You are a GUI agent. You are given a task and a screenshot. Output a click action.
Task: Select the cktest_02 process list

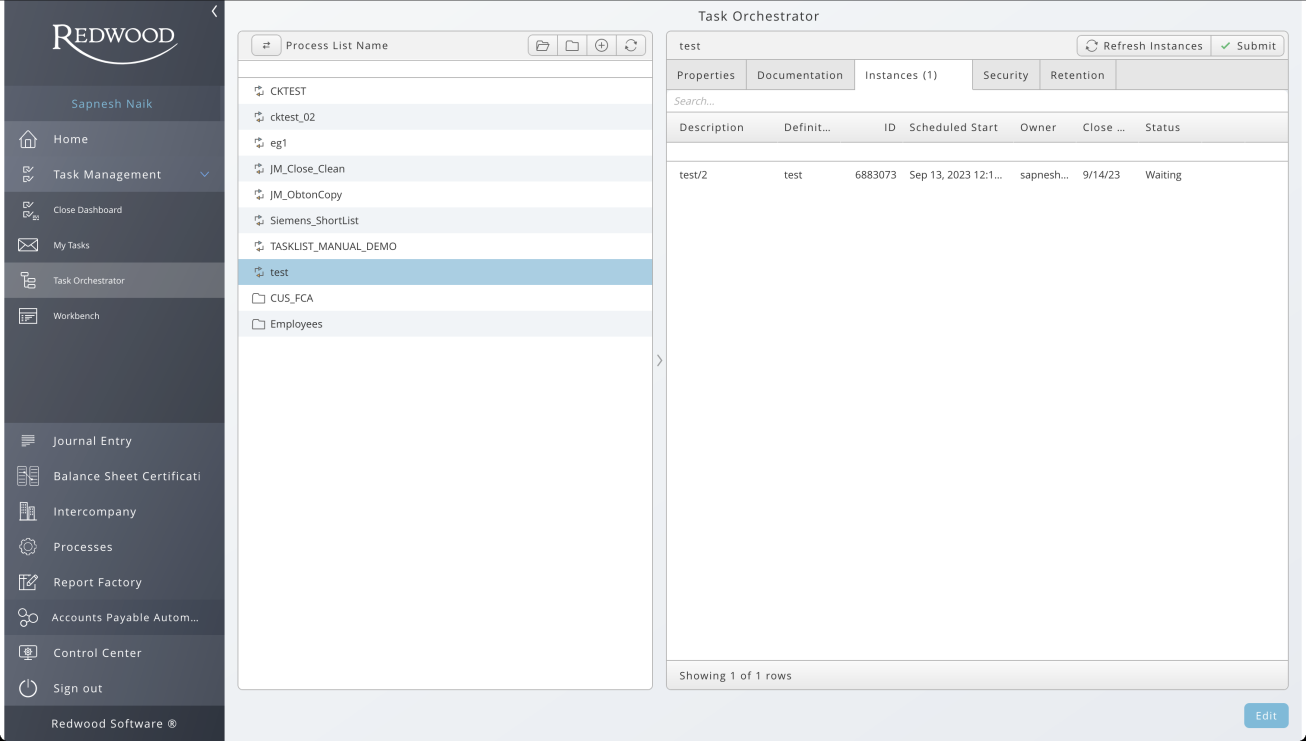tap(445, 117)
